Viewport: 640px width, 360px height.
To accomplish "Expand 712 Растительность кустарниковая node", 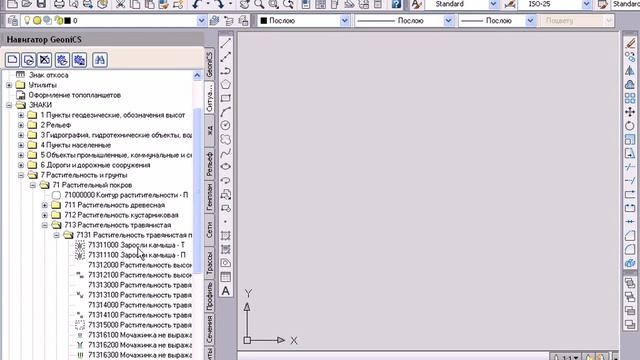I will coord(45,215).
